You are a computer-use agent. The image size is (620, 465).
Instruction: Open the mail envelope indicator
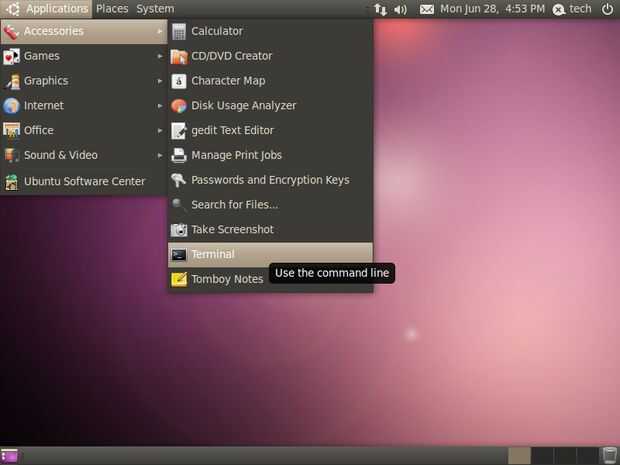pyautogui.click(x=427, y=9)
